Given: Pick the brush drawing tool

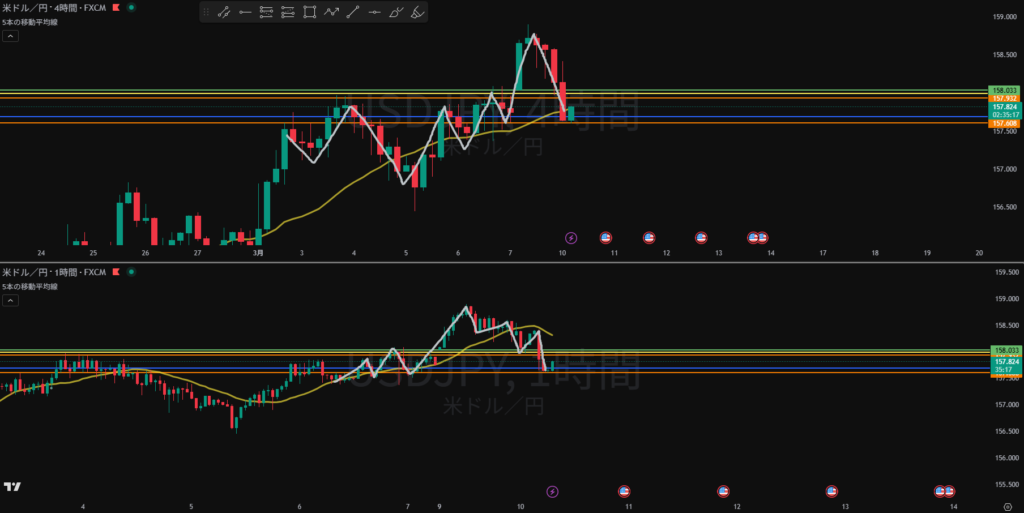Looking at the screenshot, I should [x=396, y=13].
